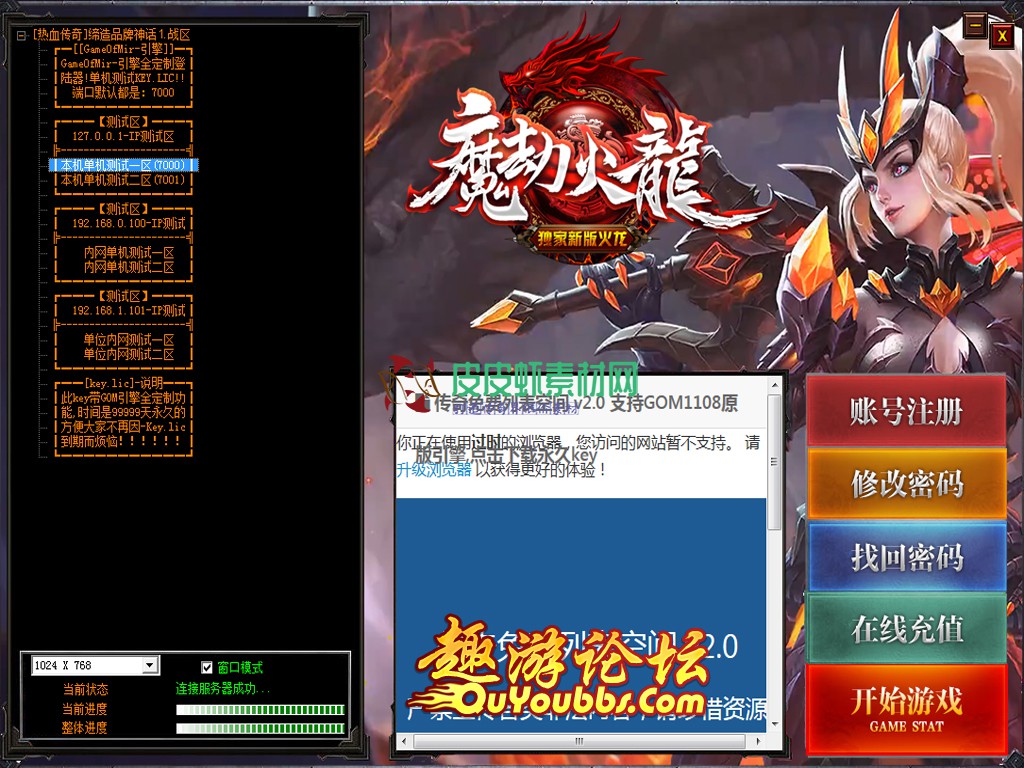Click the [key.lic]-说明 header row
The image size is (1024, 768).
(123, 383)
